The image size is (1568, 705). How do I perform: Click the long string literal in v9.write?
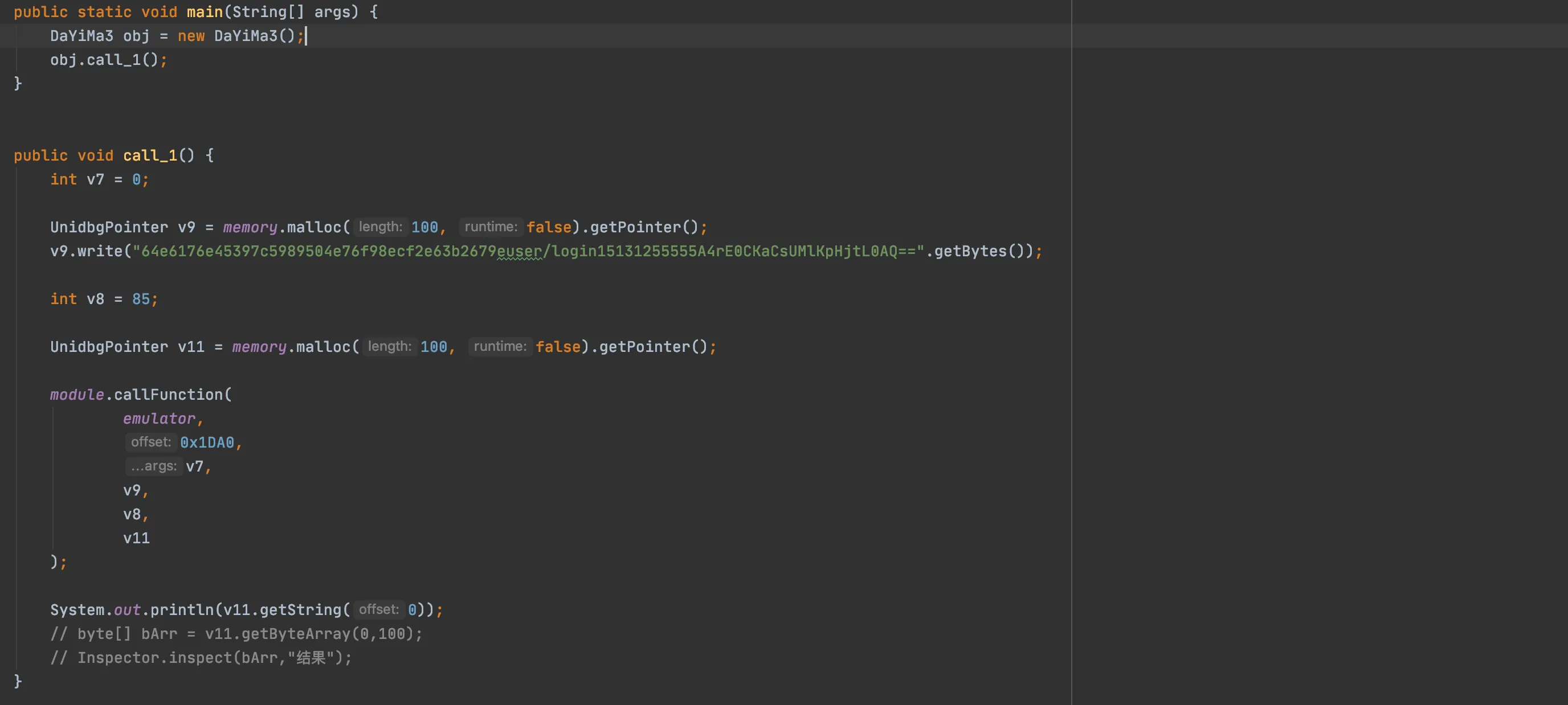pos(528,251)
